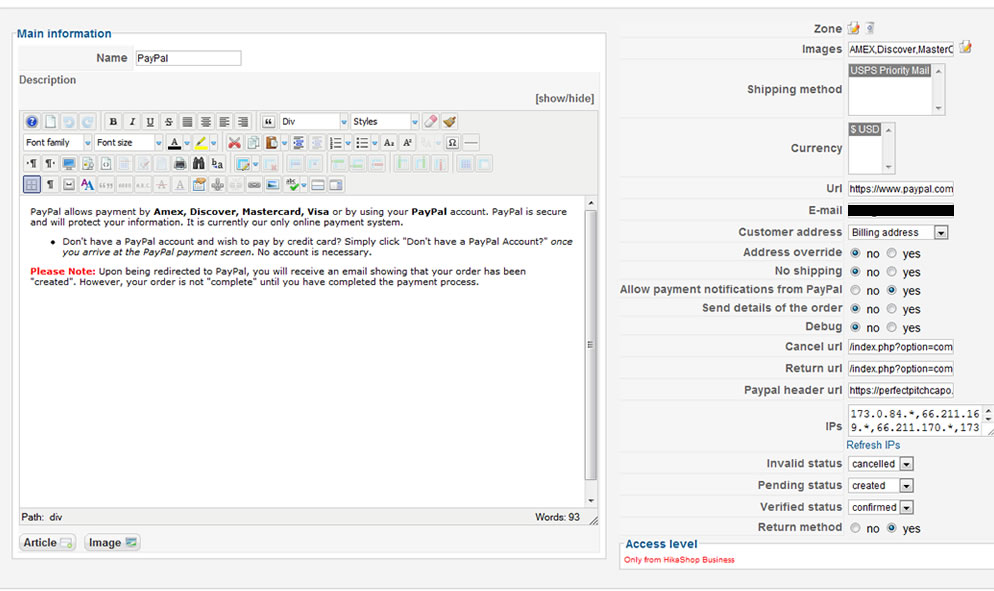Click the cleanup broom icon

[449, 121]
